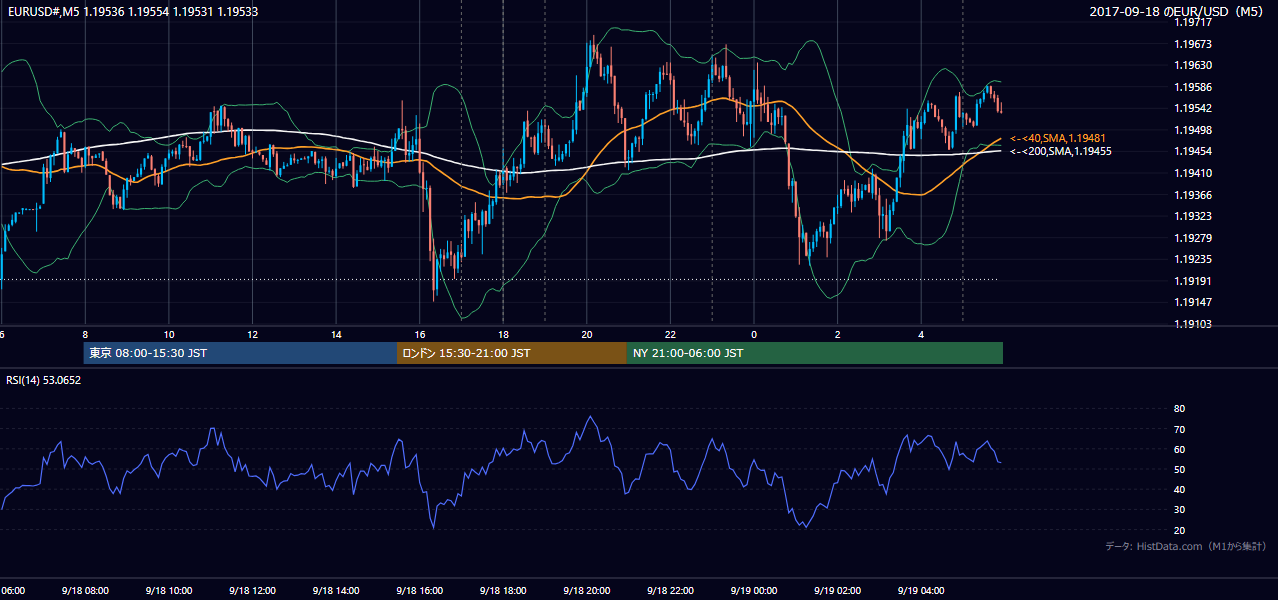Click hour label 8 on chart time axis
Viewport: 1278px width, 600px height.
[x=85, y=334]
